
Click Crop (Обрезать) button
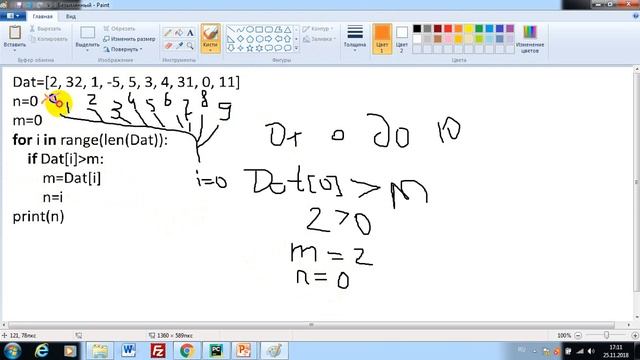pos(119,29)
